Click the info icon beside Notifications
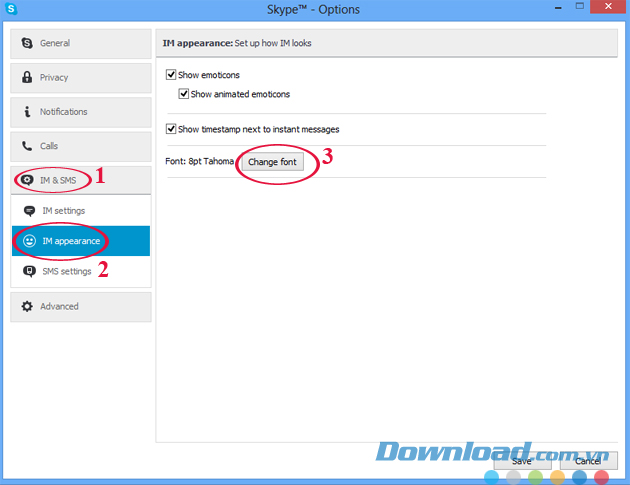The image size is (630, 485). click(27, 112)
